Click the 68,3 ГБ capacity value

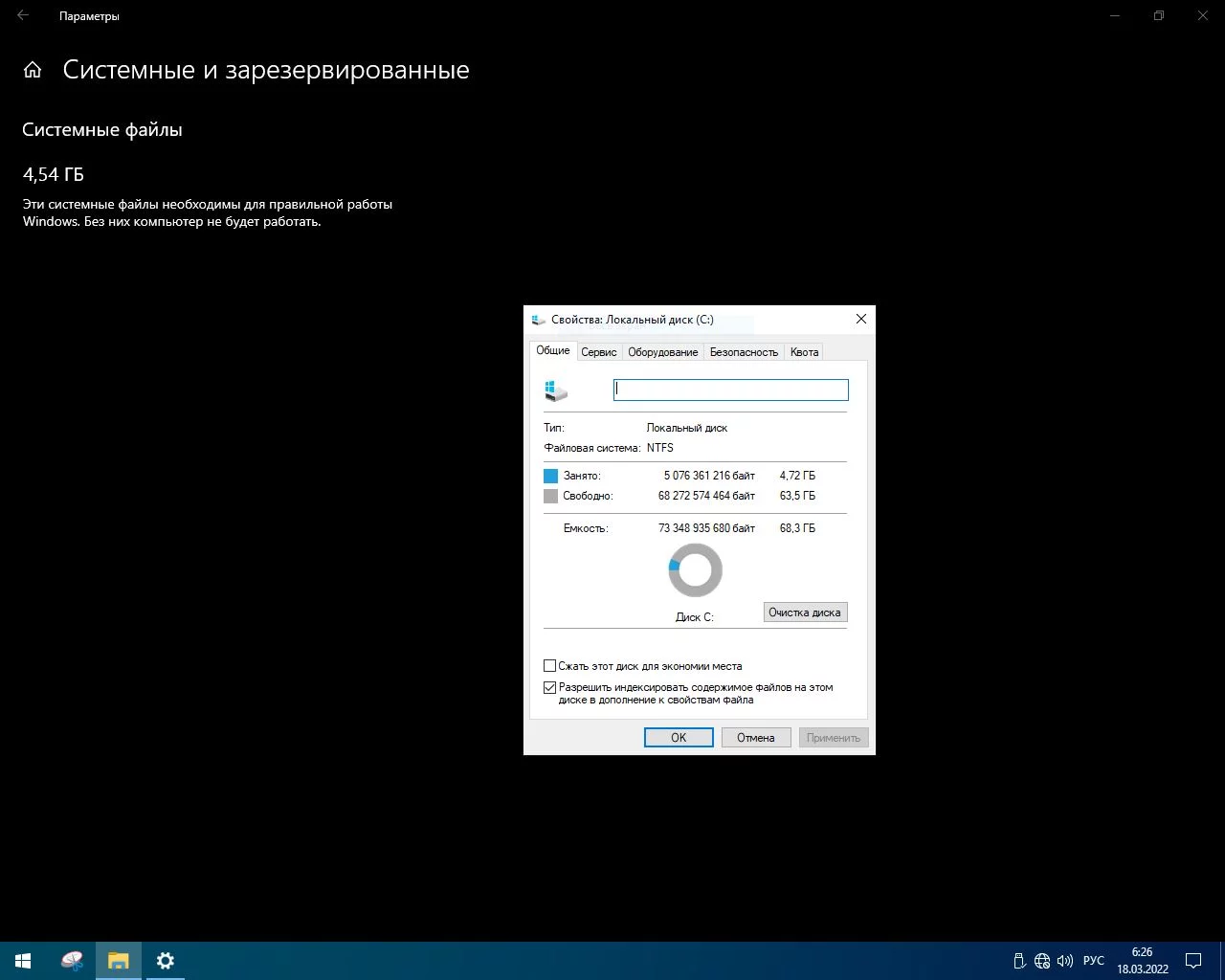pyautogui.click(x=797, y=528)
